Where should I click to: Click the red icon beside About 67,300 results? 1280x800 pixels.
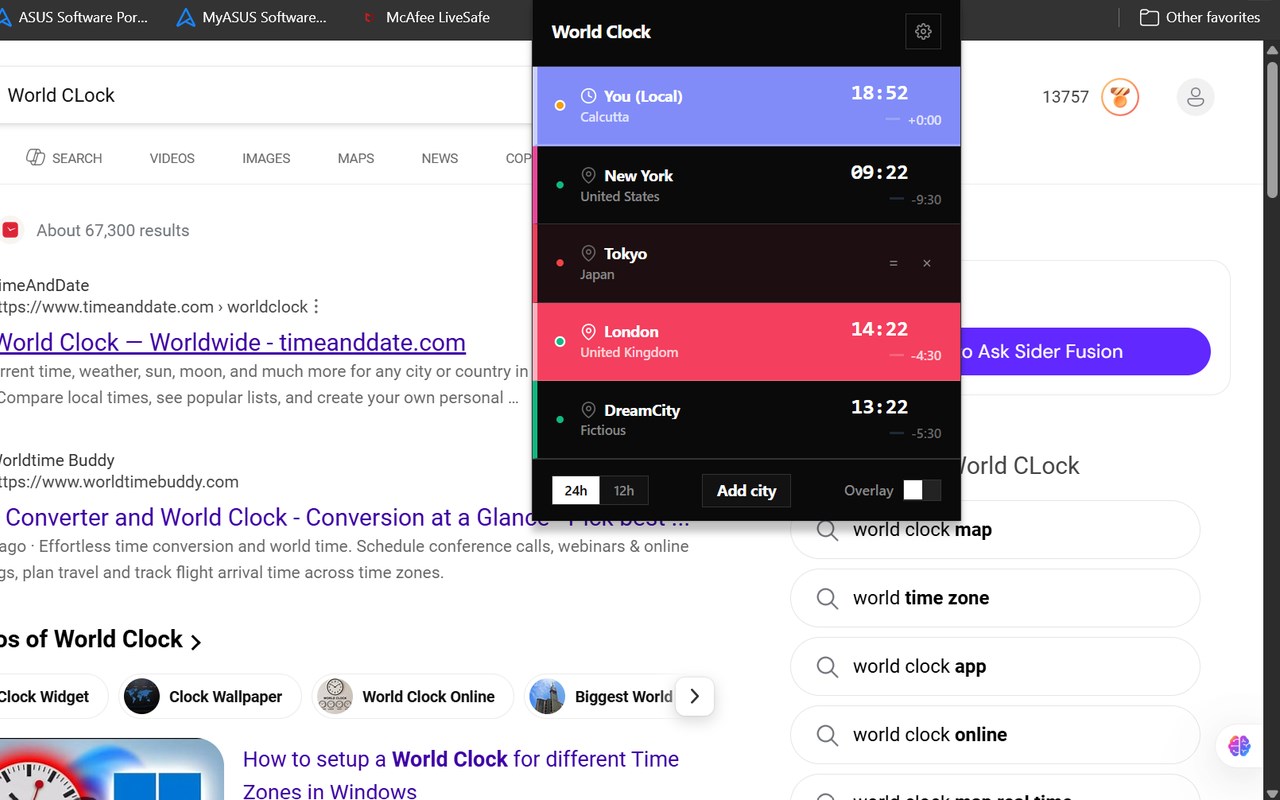click(x=10, y=230)
